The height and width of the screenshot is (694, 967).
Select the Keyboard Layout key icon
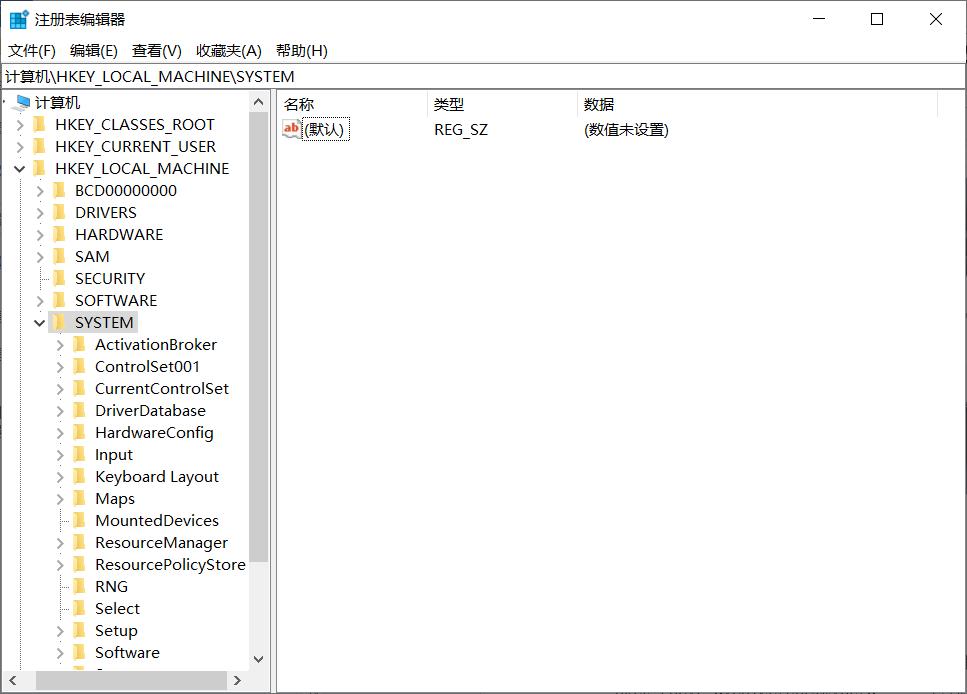[81, 476]
